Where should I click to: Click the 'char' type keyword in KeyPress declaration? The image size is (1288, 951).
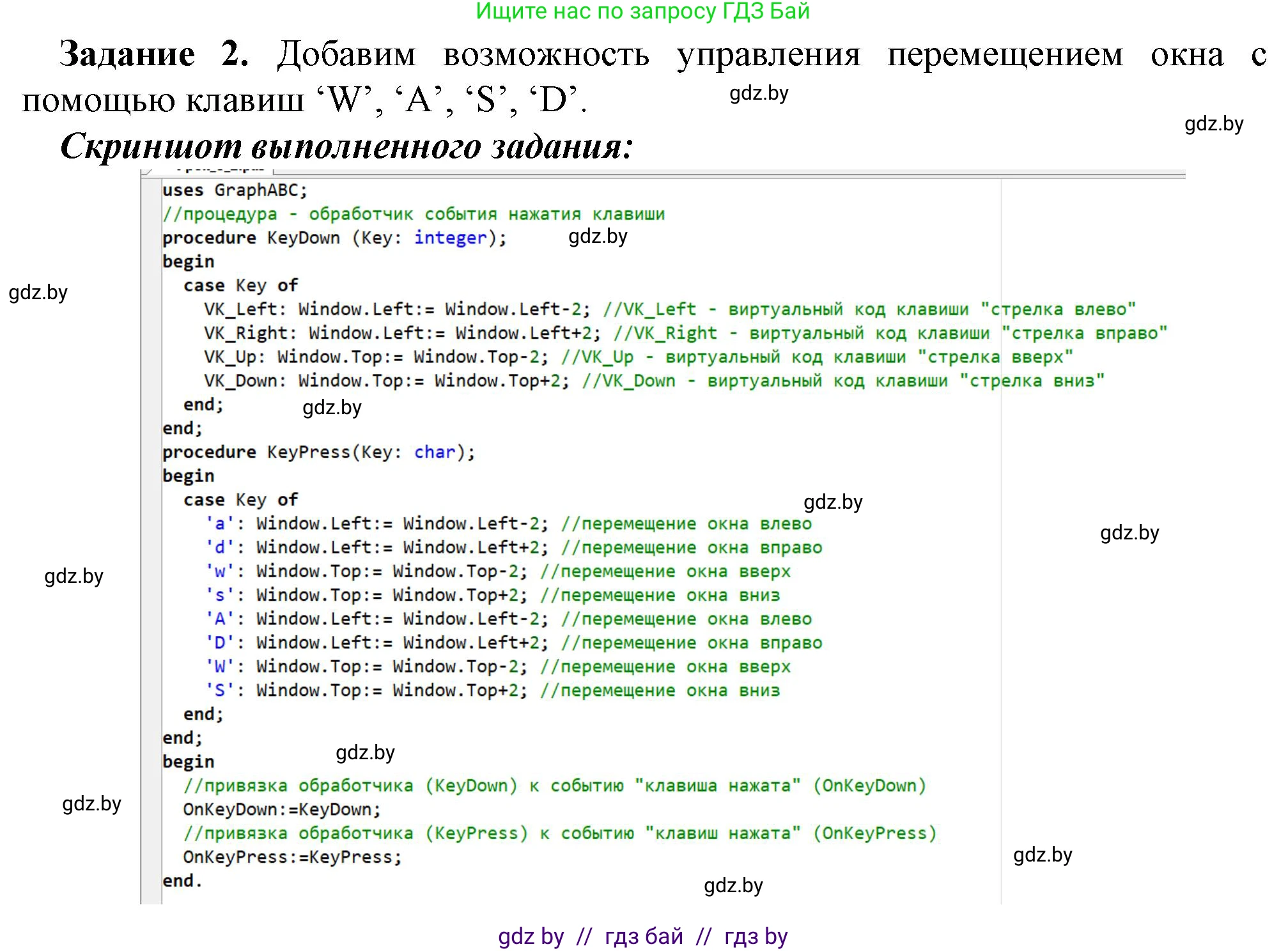tap(435, 452)
